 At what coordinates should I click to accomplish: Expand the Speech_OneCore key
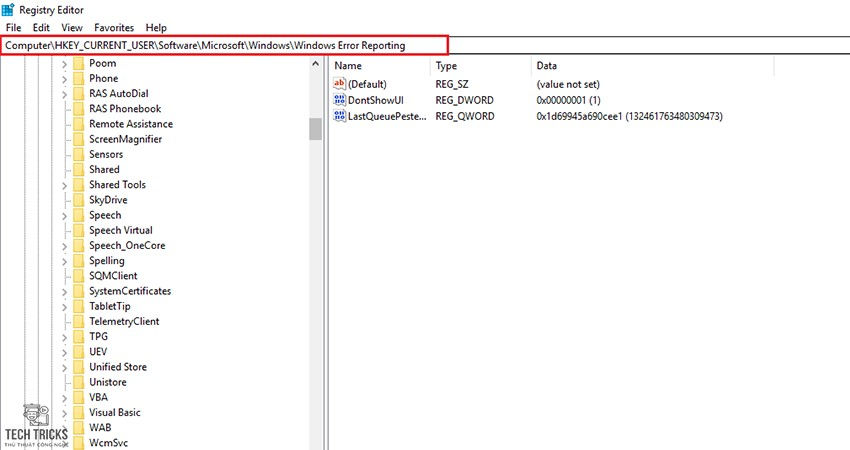[65, 246]
